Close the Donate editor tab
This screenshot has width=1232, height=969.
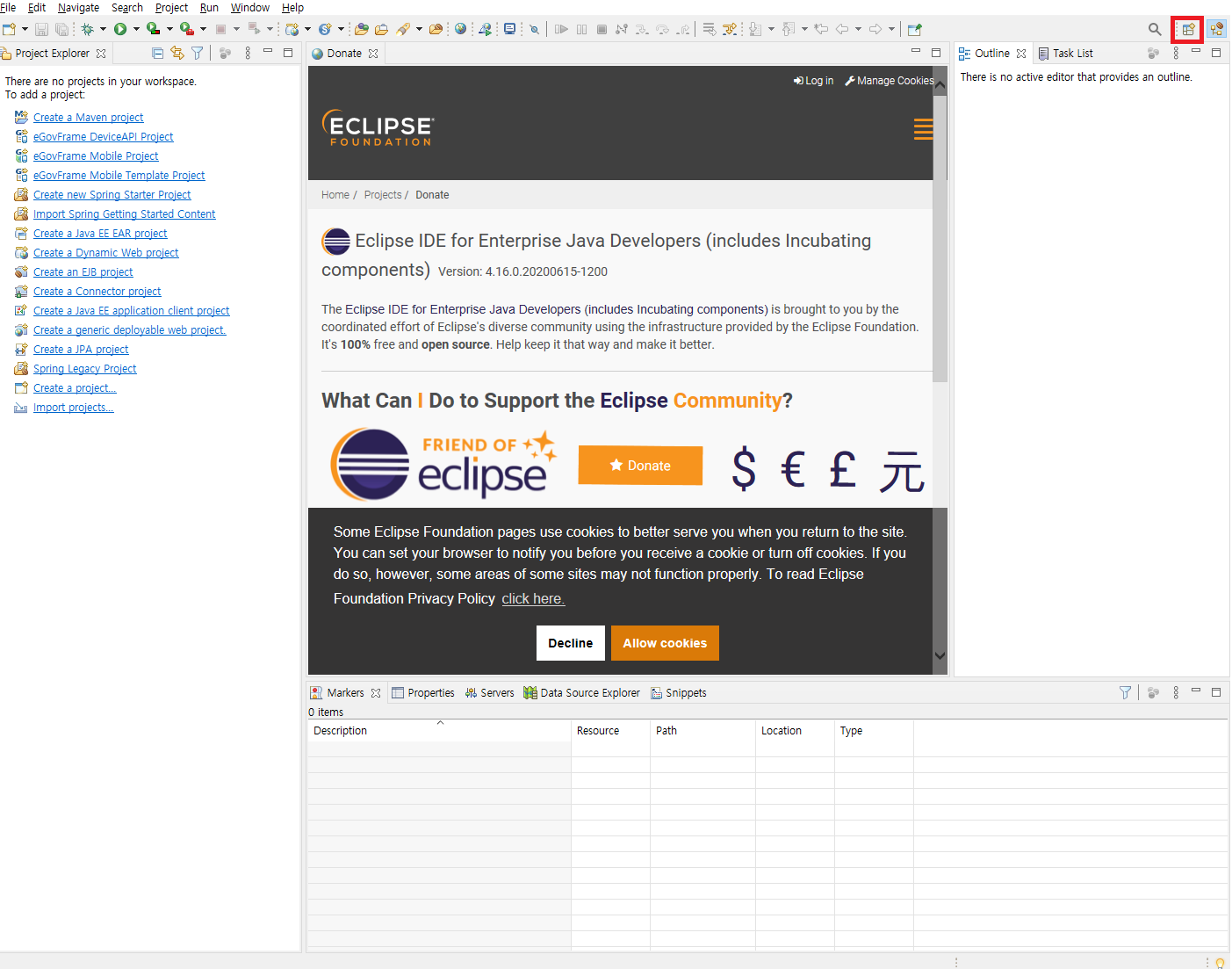tap(373, 54)
